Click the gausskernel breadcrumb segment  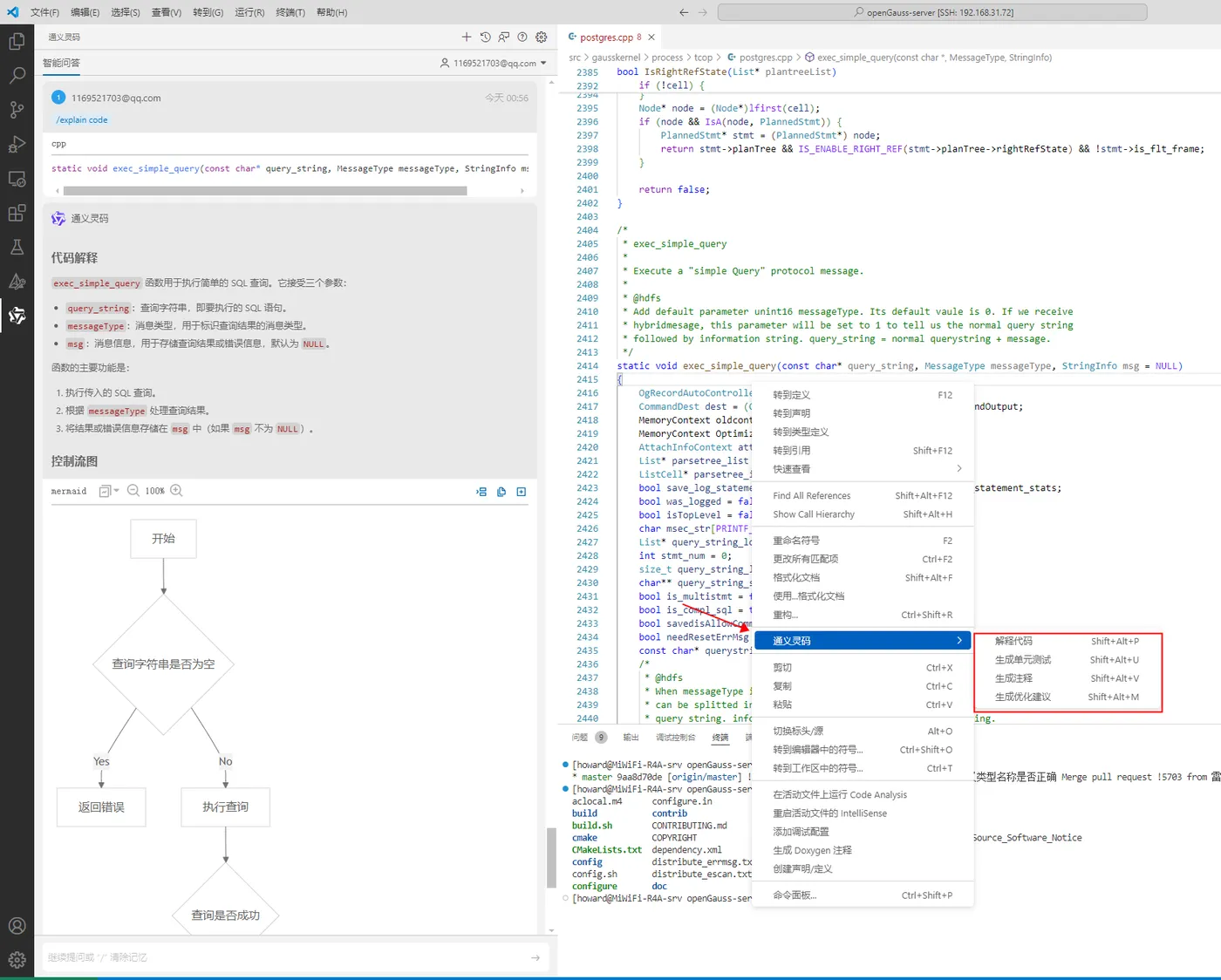tap(616, 58)
